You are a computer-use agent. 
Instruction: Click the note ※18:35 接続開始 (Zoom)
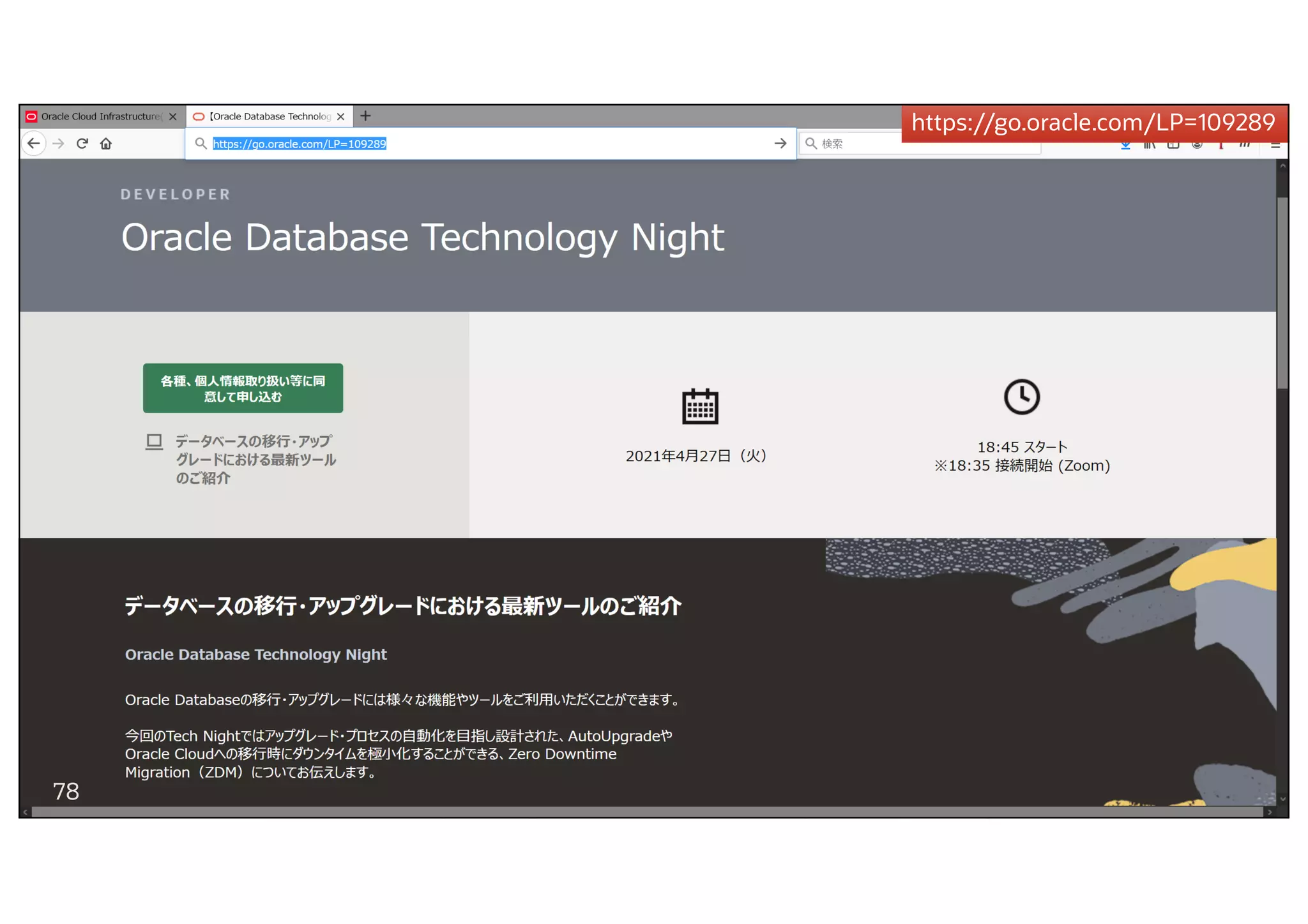(1022, 466)
